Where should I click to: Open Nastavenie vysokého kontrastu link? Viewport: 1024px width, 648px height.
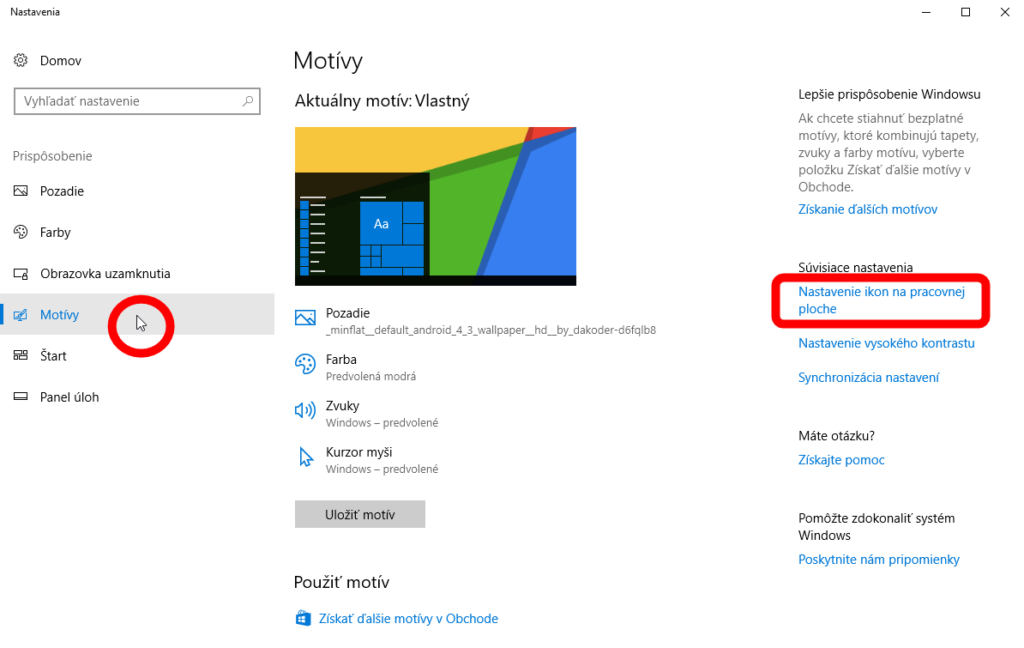(886, 343)
